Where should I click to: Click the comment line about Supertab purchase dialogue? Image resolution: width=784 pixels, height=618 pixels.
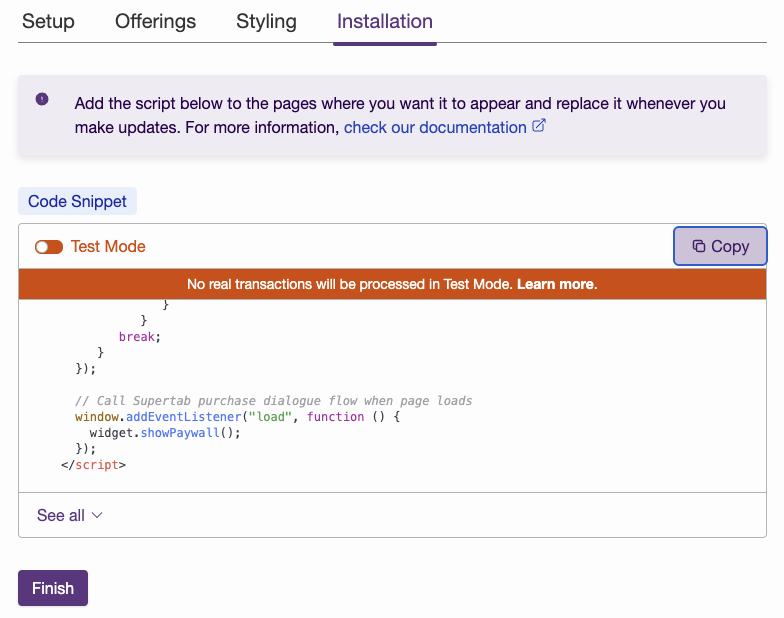pyautogui.click(x=274, y=401)
